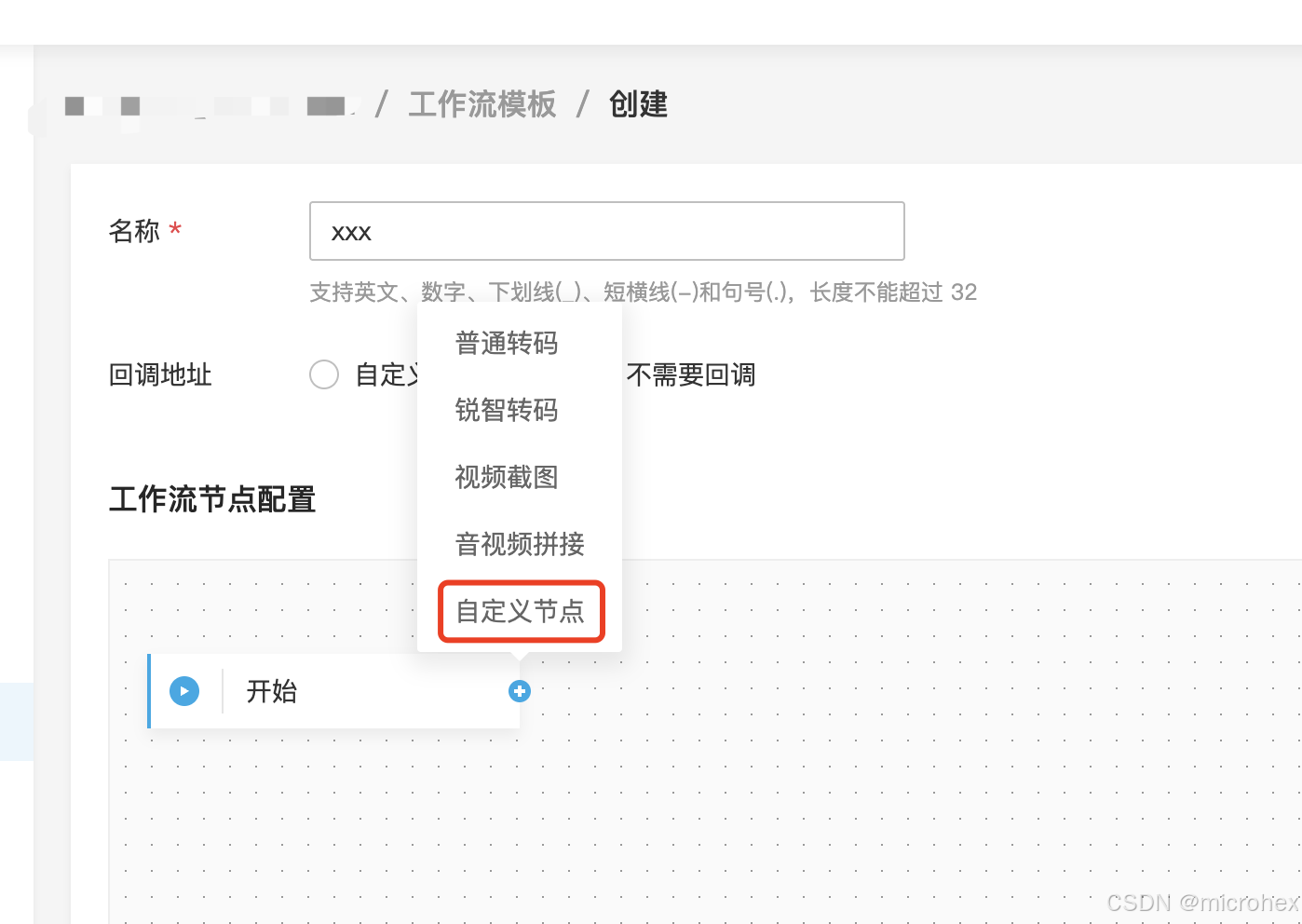This screenshot has width=1302, height=924.
Task: Click the 名称 field label
Action: point(134,231)
